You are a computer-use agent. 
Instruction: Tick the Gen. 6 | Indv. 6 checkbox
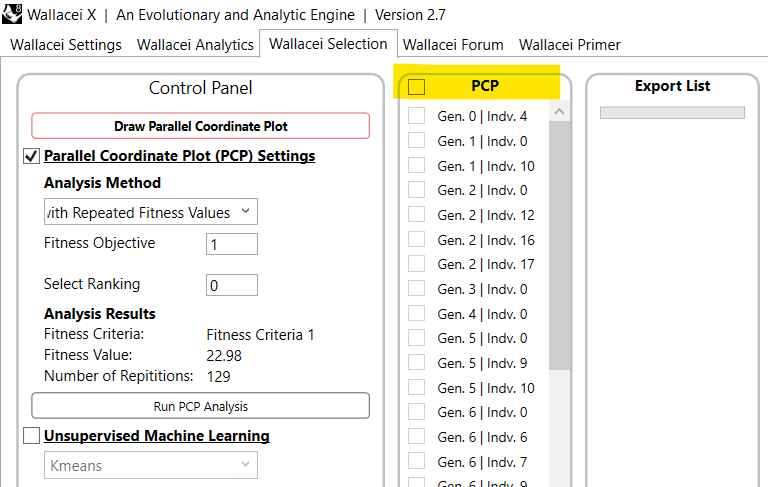point(416,436)
